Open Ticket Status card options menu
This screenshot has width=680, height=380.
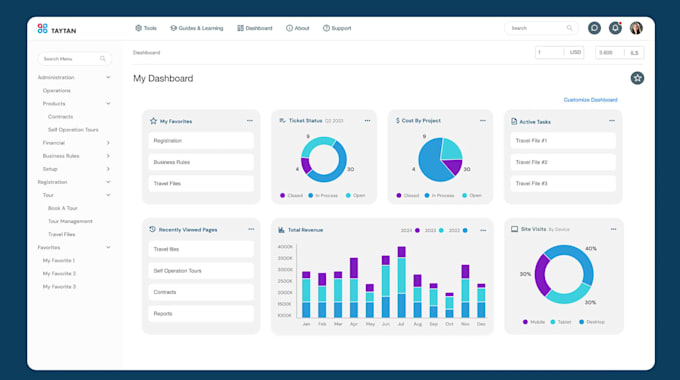pyautogui.click(x=367, y=121)
